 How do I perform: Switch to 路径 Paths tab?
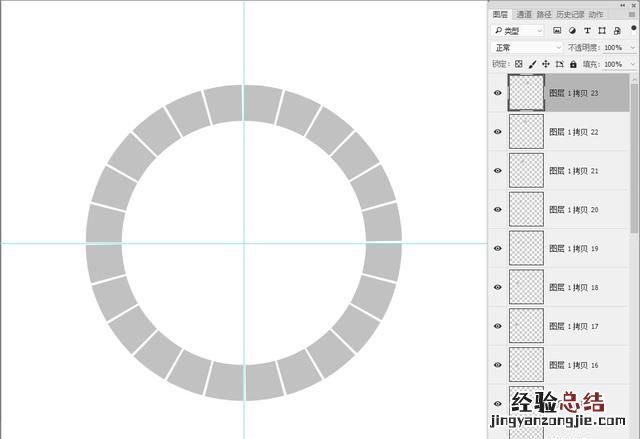coord(544,14)
